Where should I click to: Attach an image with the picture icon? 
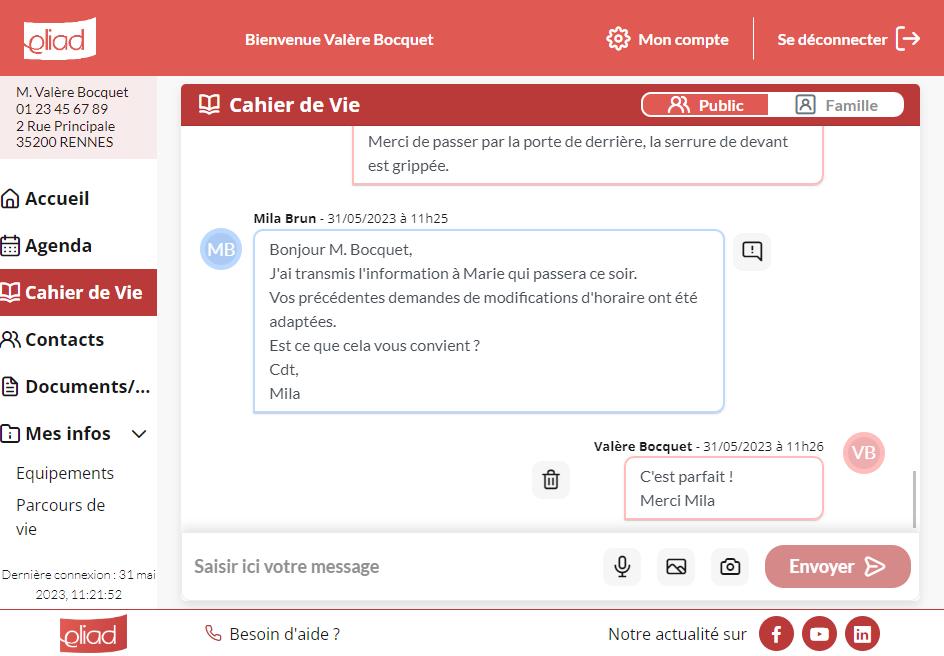pyautogui.click(x=676, y=566)
